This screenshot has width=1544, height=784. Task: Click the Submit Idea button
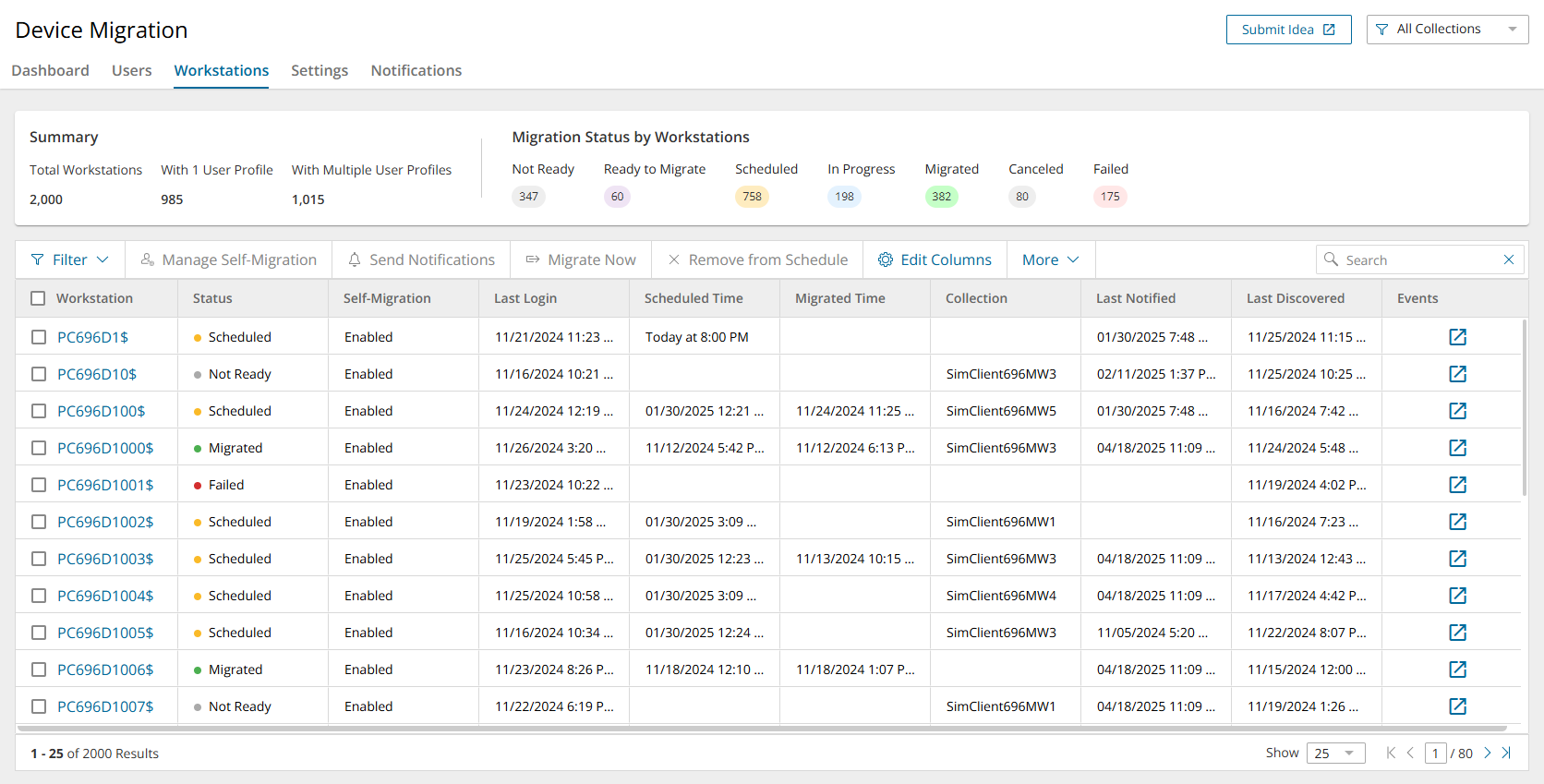pos(1287,30)
